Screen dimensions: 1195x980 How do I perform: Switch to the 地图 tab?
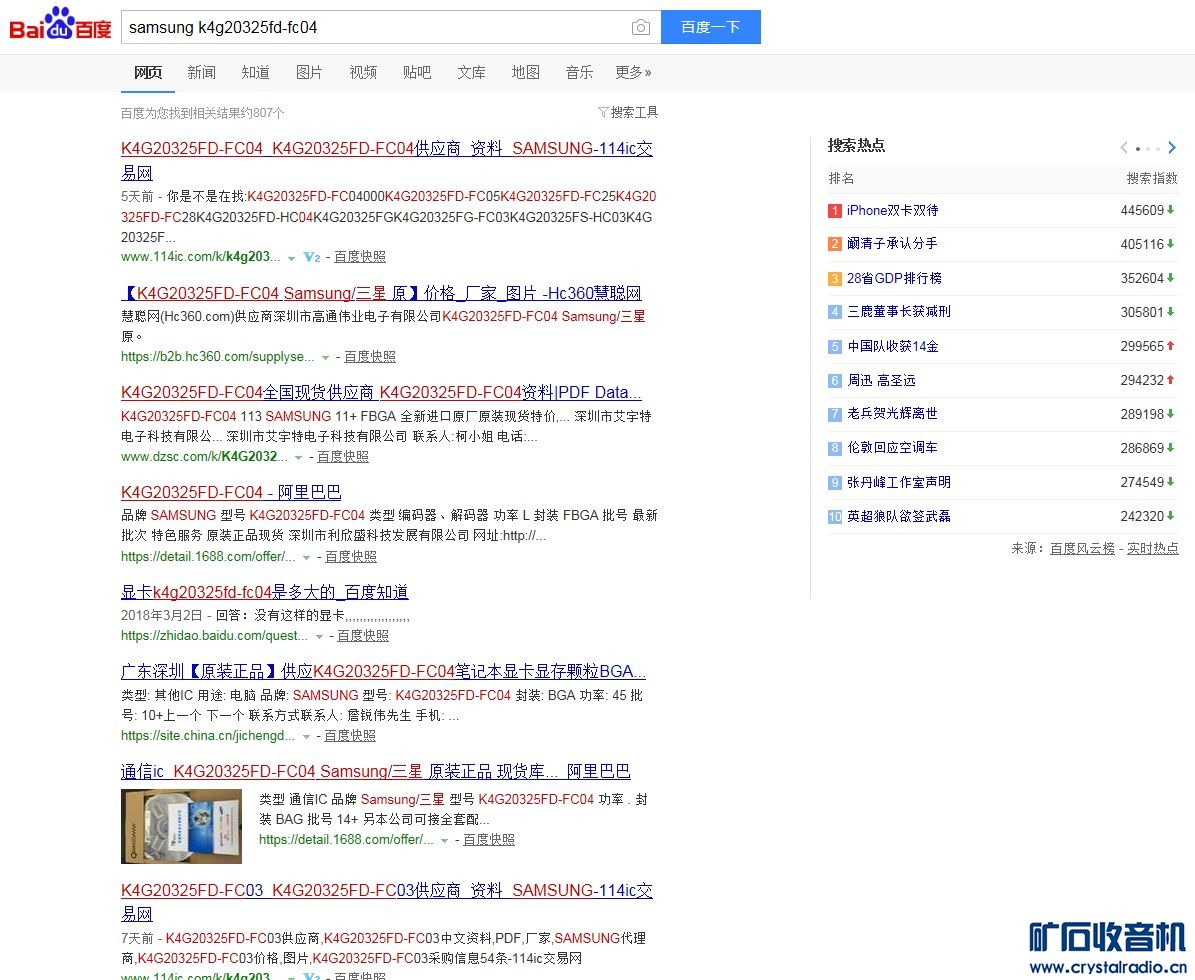tap(525, 72)
